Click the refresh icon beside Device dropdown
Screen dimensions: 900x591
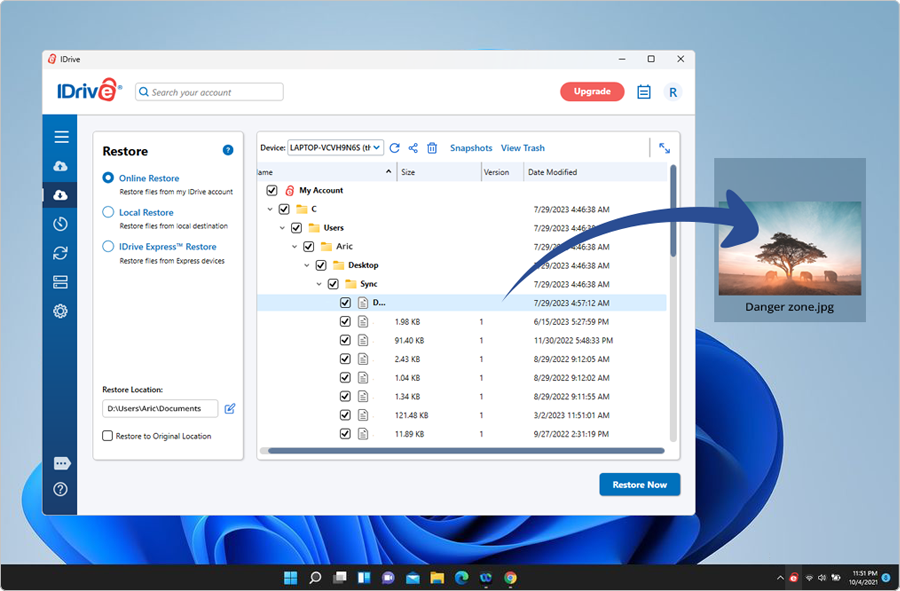point(395,148)
